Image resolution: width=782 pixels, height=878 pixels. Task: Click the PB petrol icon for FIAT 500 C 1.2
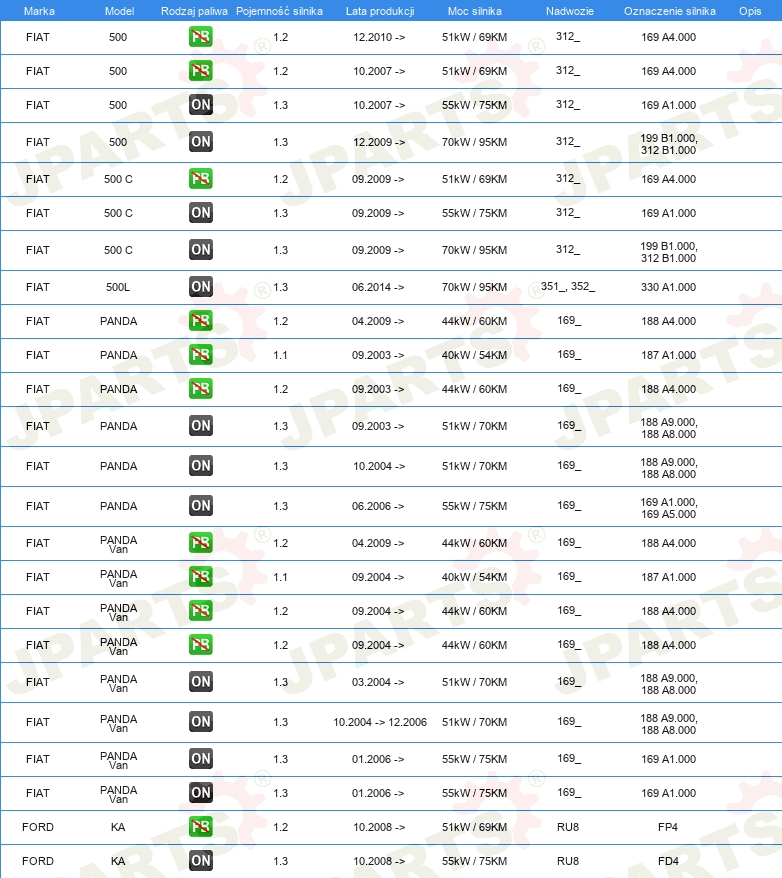pos(200,179)
